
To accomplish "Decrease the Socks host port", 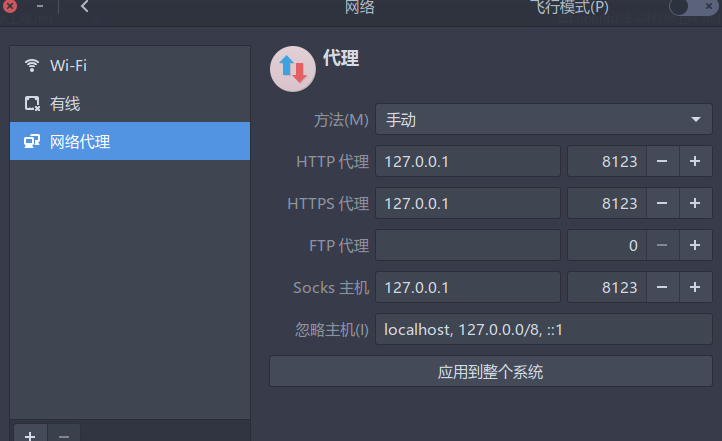I will pos(662,288).
